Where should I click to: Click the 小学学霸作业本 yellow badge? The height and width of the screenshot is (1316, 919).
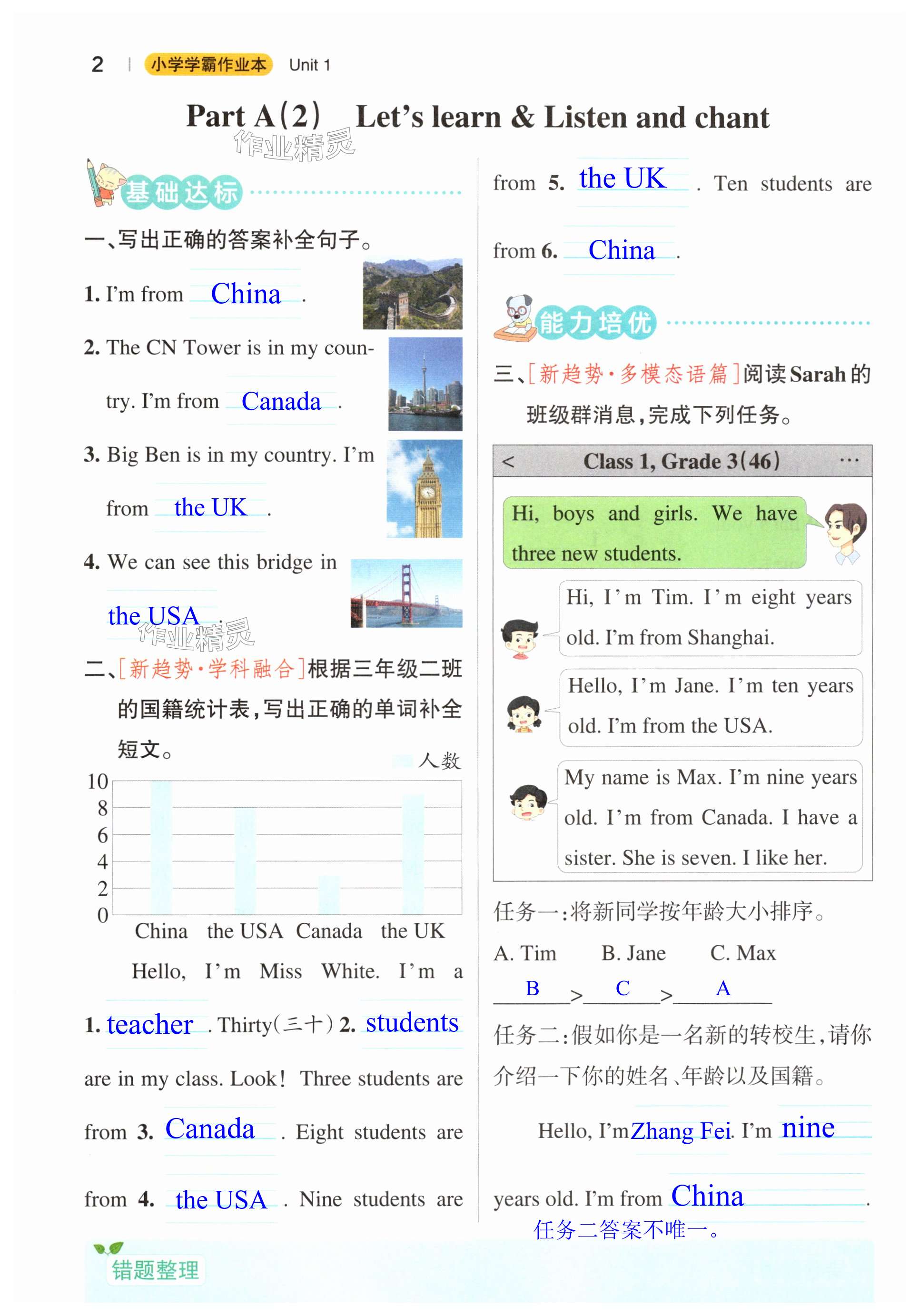(208, 65)
